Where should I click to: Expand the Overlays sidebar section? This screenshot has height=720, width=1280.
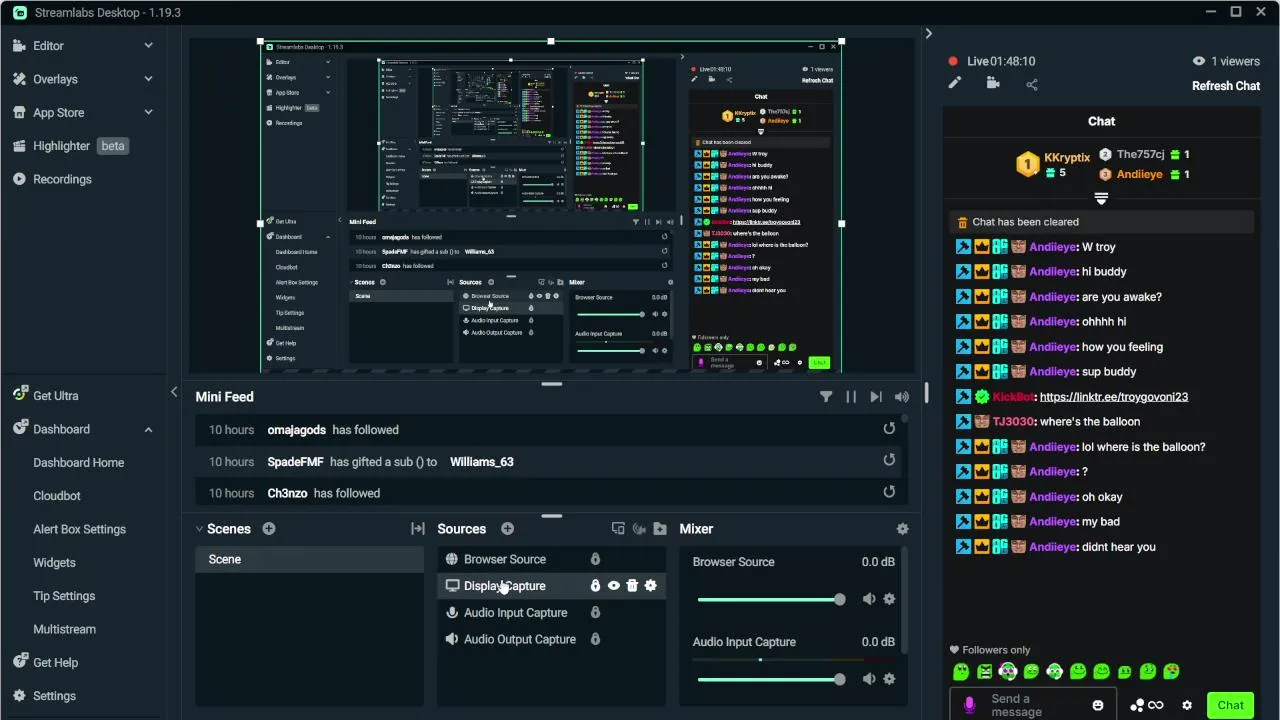[x=148, y=78]
